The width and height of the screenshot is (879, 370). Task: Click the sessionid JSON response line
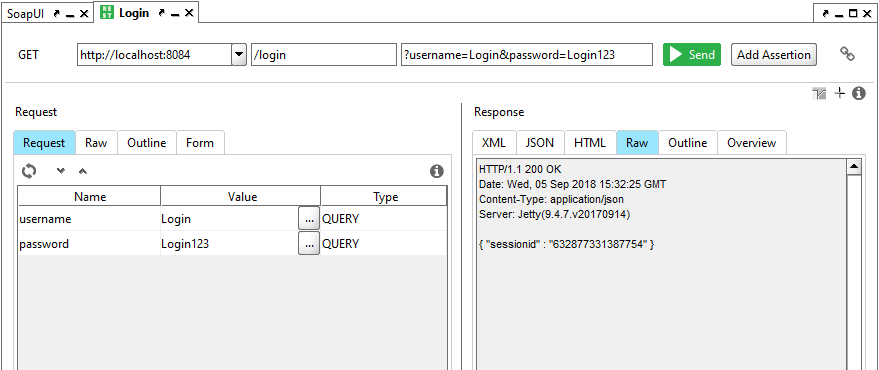click(567, 244)
